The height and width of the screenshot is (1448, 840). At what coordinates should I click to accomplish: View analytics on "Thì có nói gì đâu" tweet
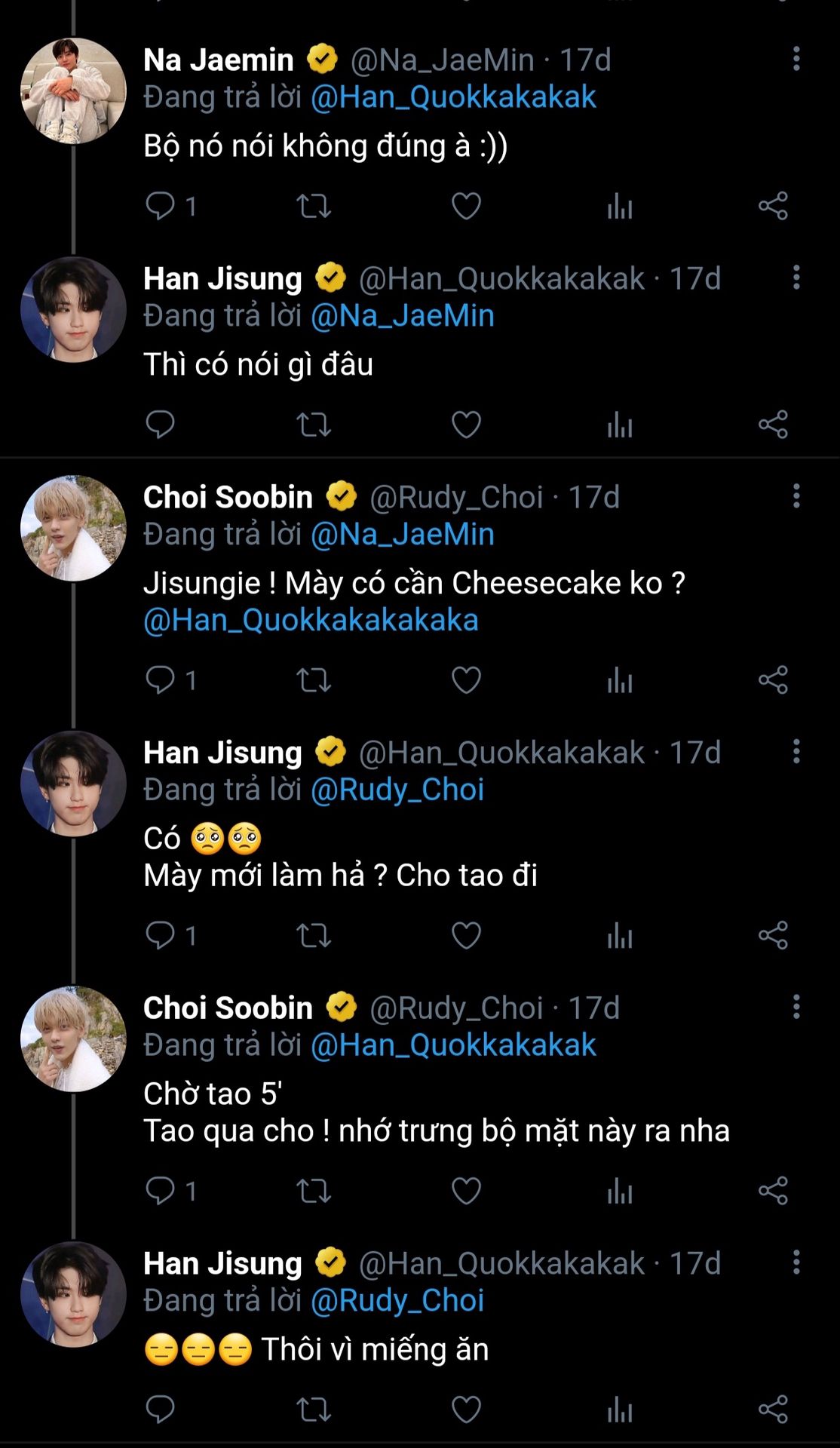(x=619, y=425)
